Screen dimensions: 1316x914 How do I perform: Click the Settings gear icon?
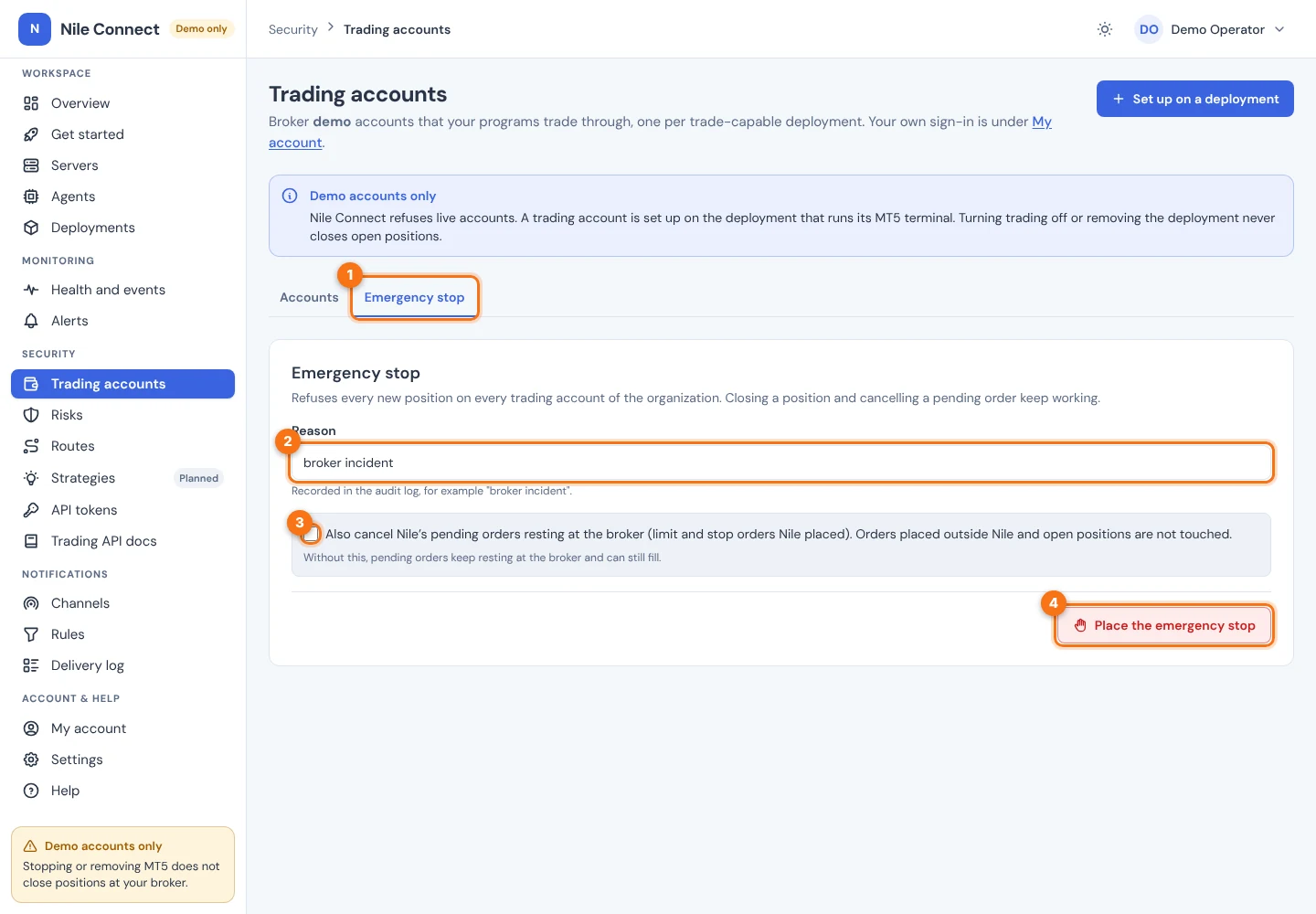click(31, 760)
